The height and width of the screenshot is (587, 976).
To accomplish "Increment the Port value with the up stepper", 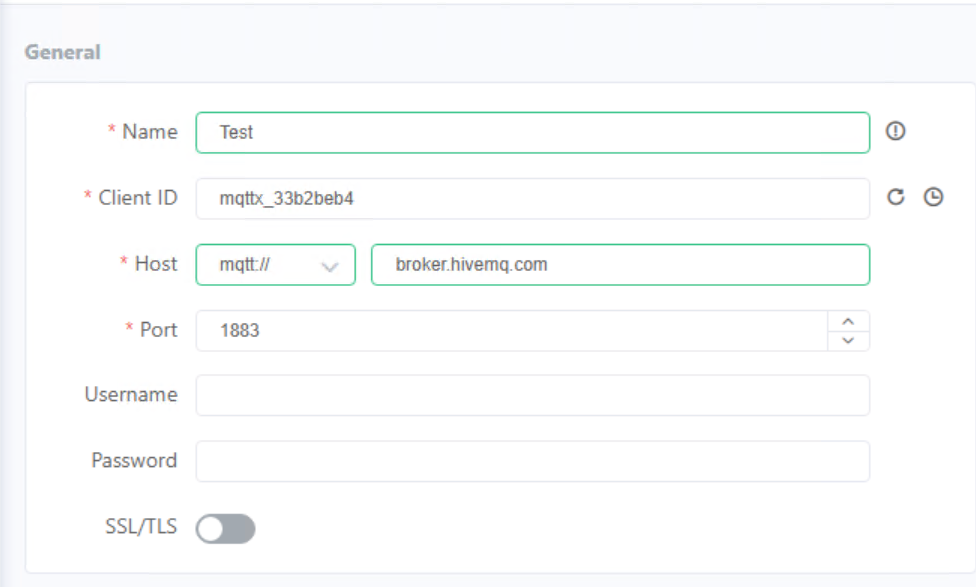I will [x=848, y=321].
